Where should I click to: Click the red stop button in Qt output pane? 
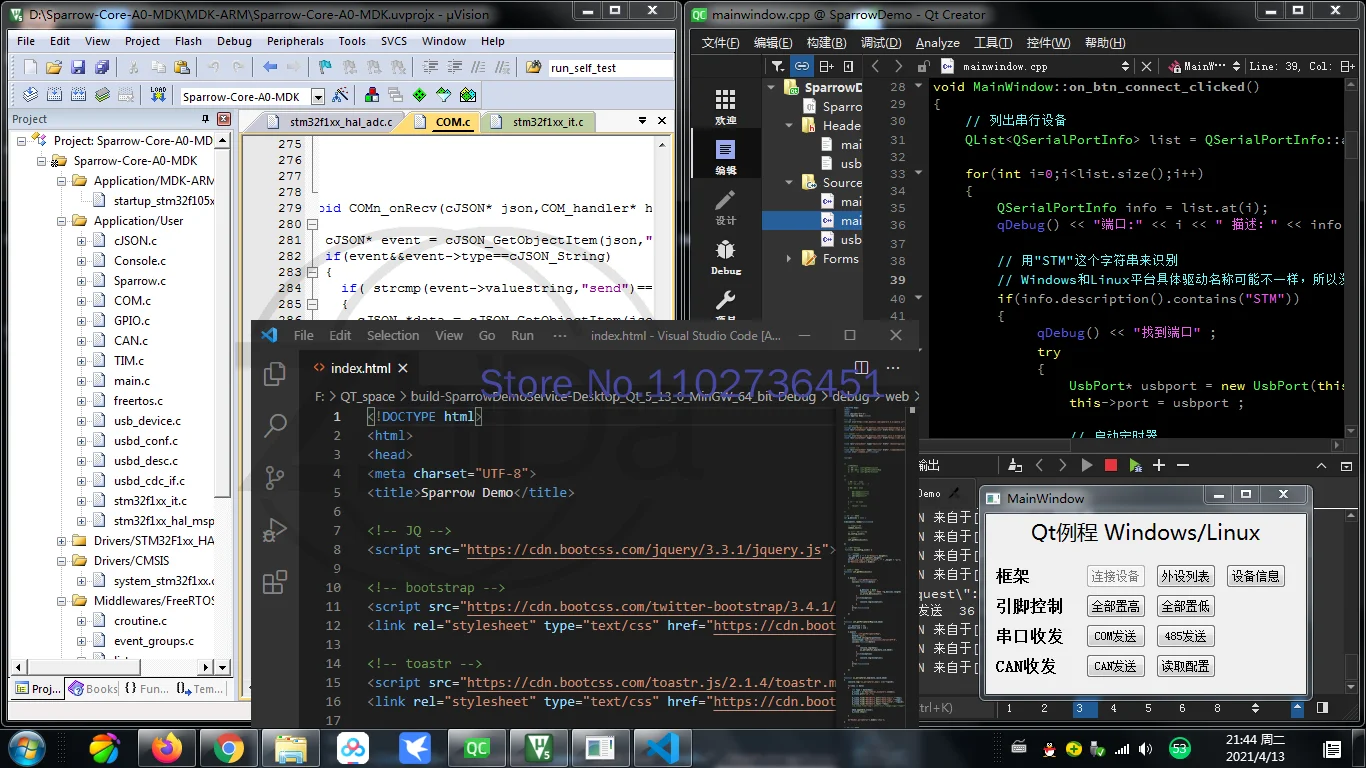(x=1110, y=465)
